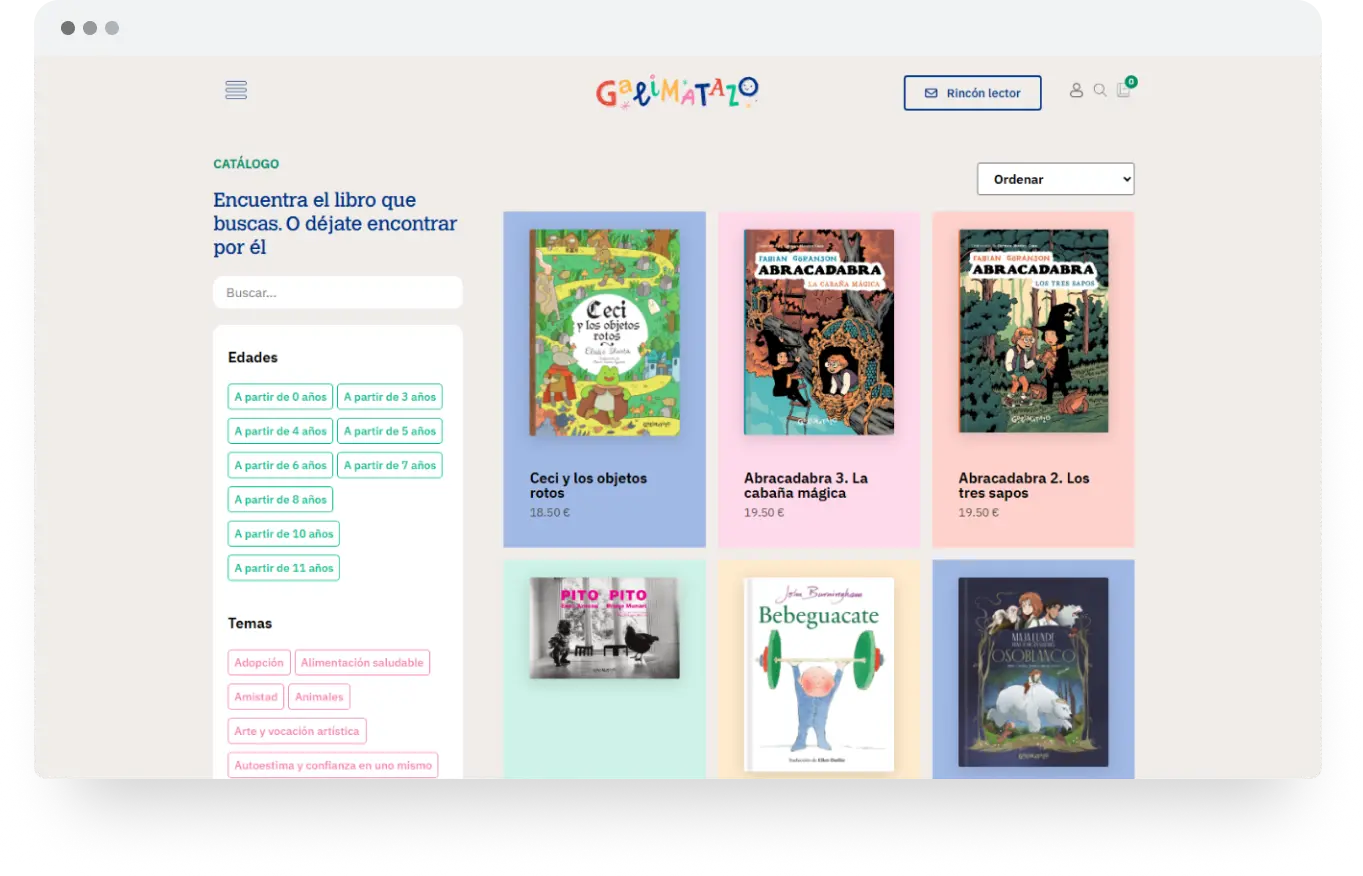Select the A partir de 7 años filter
This screenshot has height=876, width=1363.
tap(390, 465)
